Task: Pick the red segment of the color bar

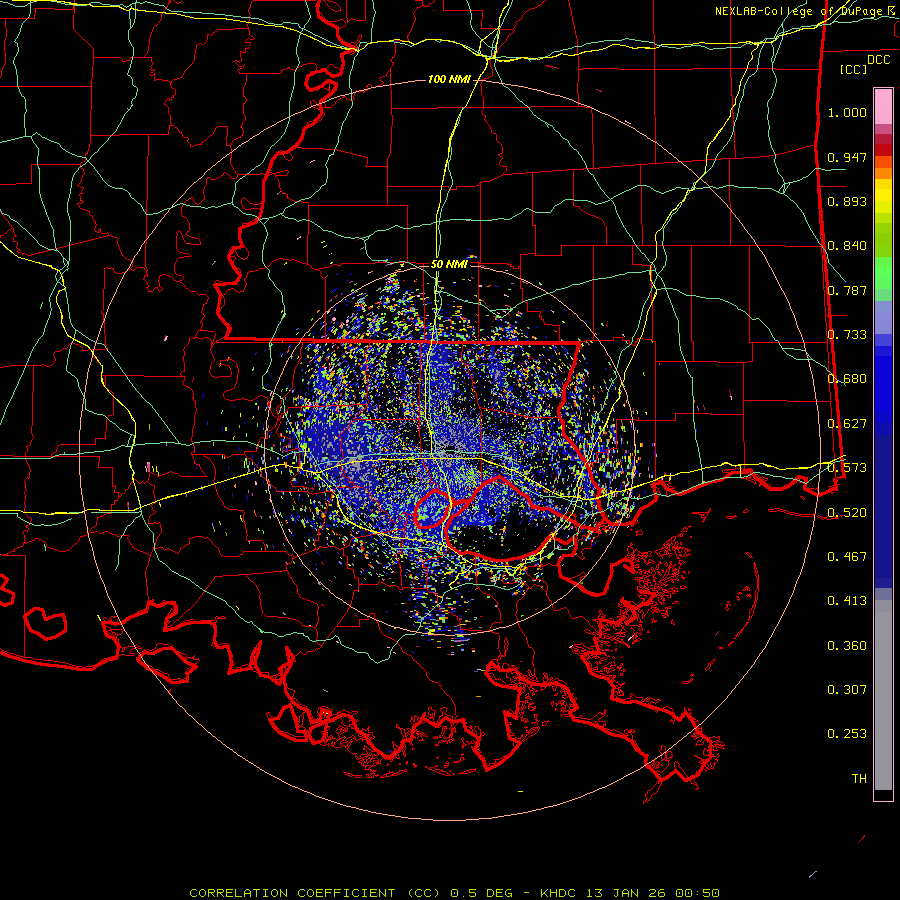Action: (x=883, y=150)
